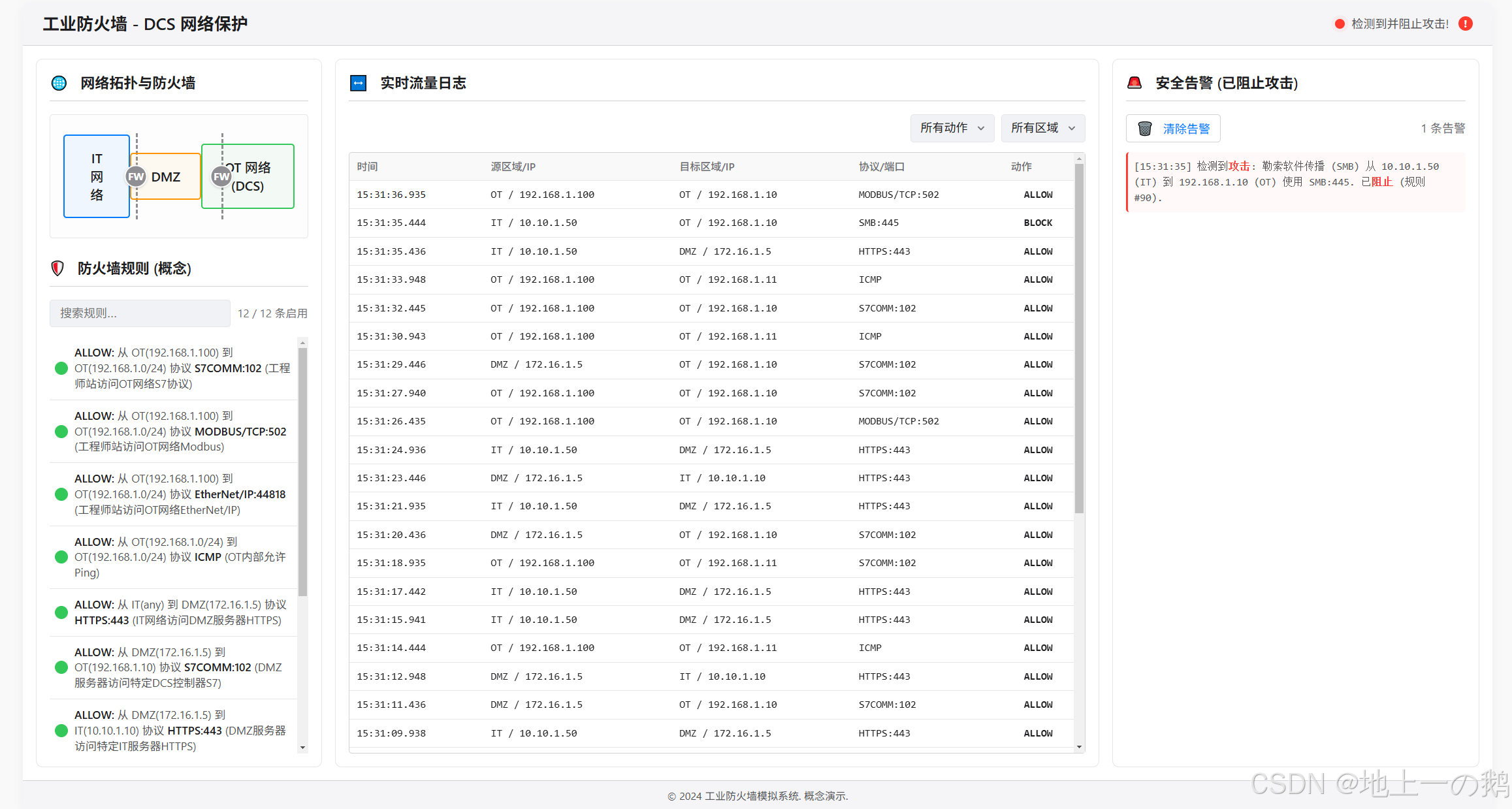The image size is (1512, 809).
Task: Click the BLOCK entry for SMB:445 traffic
Action: tap(1037, 223)
